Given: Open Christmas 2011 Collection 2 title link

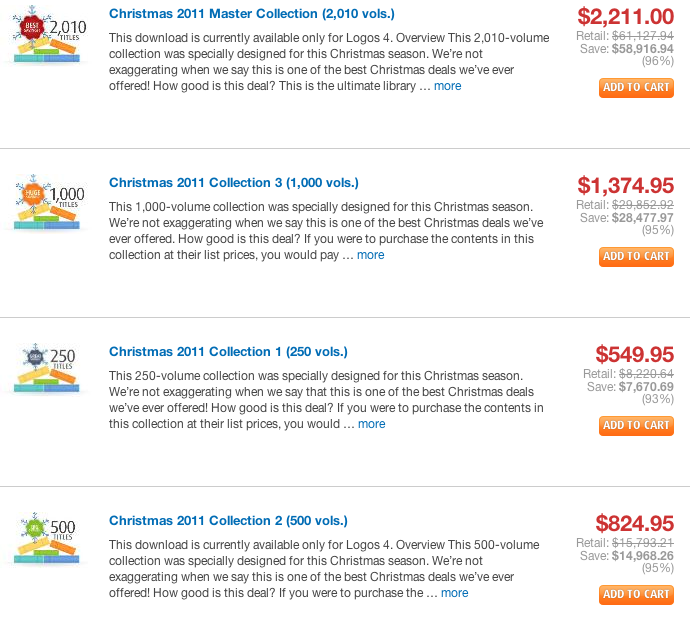Looking at the screenshot, I should click(x=228, y=521).
